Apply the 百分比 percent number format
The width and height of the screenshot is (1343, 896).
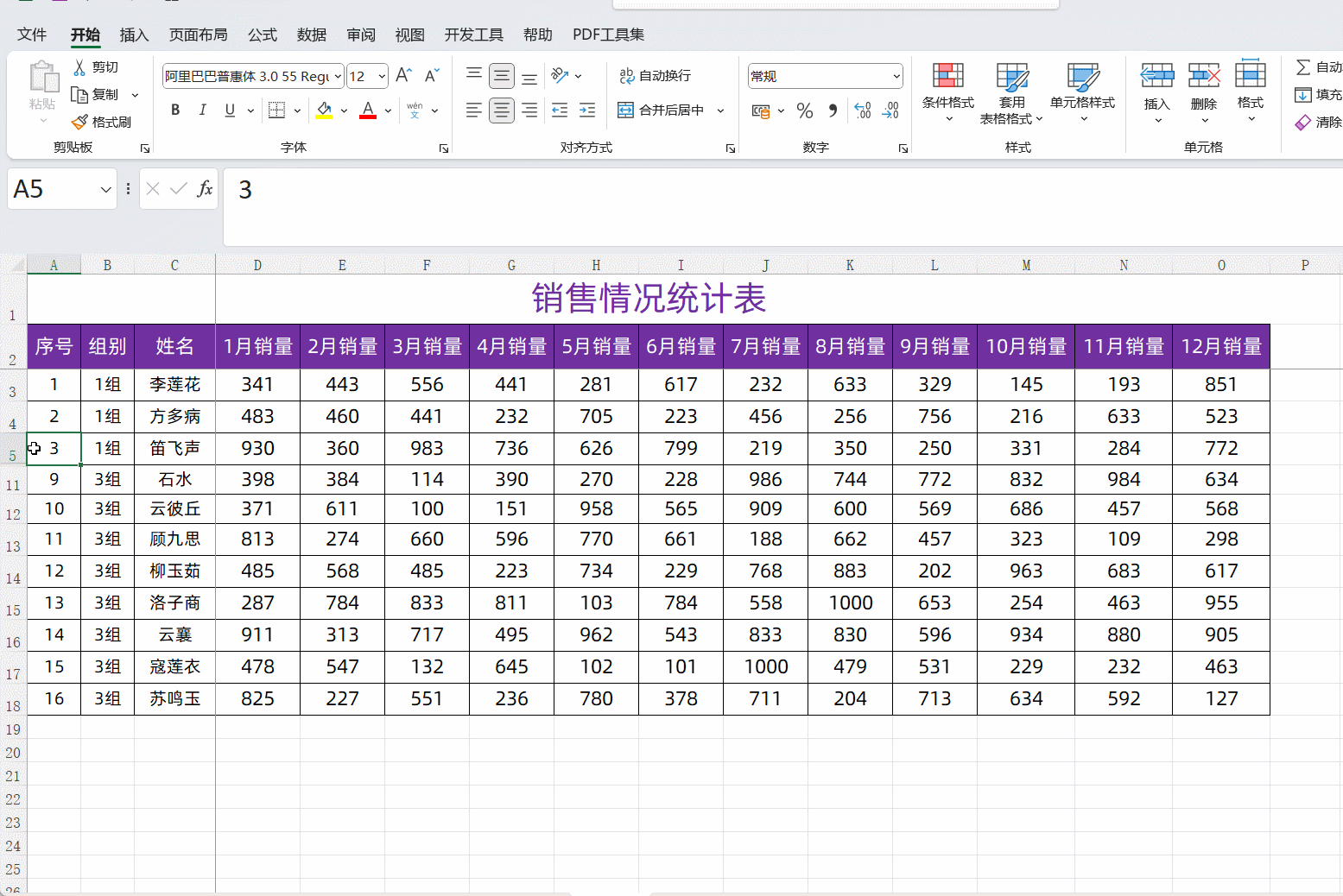pos(804,110)
